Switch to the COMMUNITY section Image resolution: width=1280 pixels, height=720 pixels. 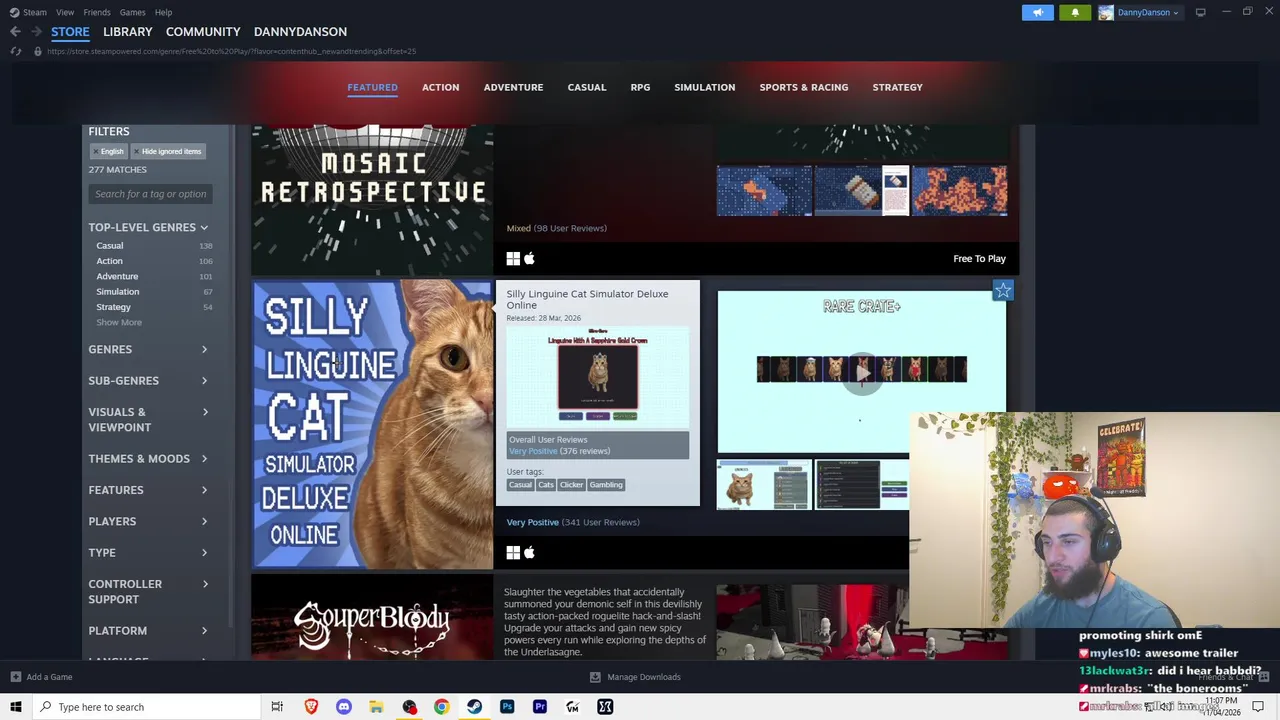[x=203, y=32]
